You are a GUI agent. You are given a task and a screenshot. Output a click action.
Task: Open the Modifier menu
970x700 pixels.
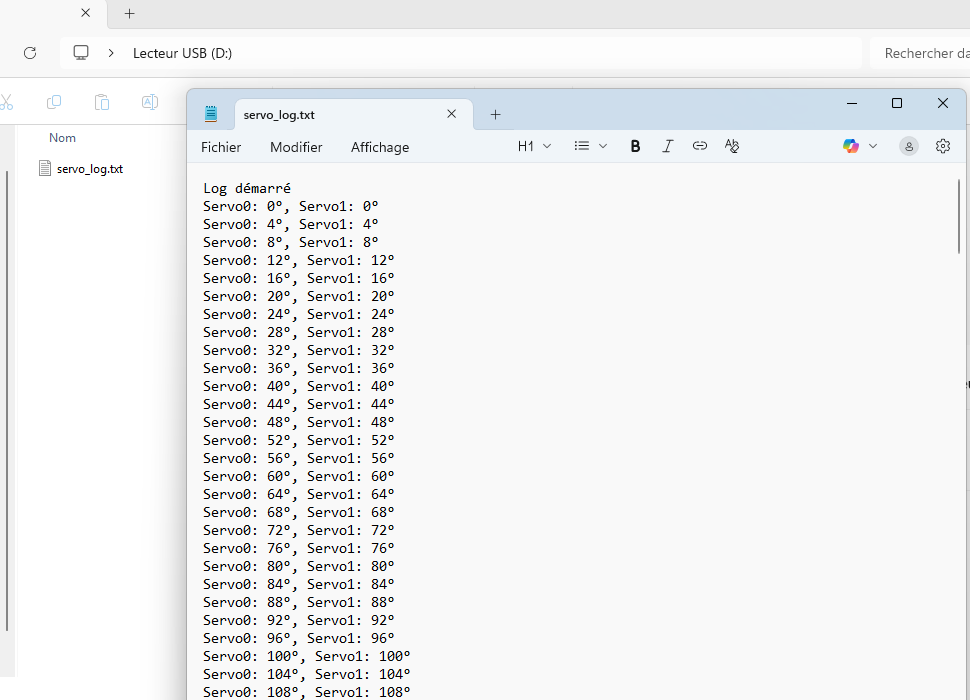[296, 147]
